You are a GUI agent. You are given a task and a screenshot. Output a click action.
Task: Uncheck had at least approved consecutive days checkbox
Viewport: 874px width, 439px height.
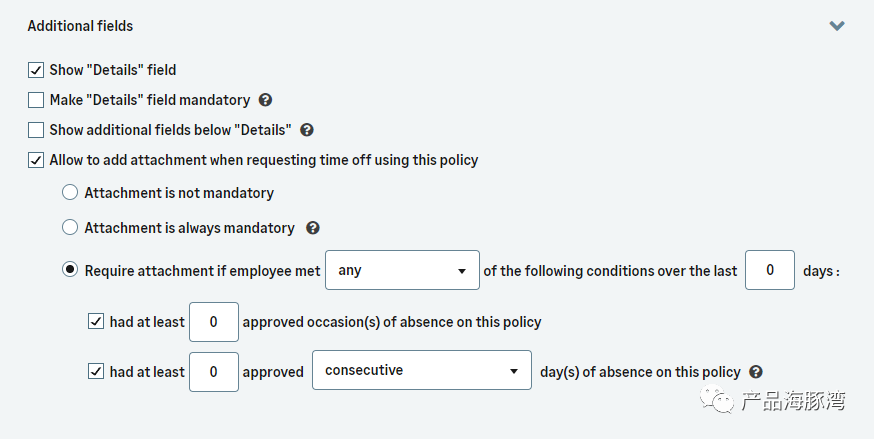coord(96,372)
